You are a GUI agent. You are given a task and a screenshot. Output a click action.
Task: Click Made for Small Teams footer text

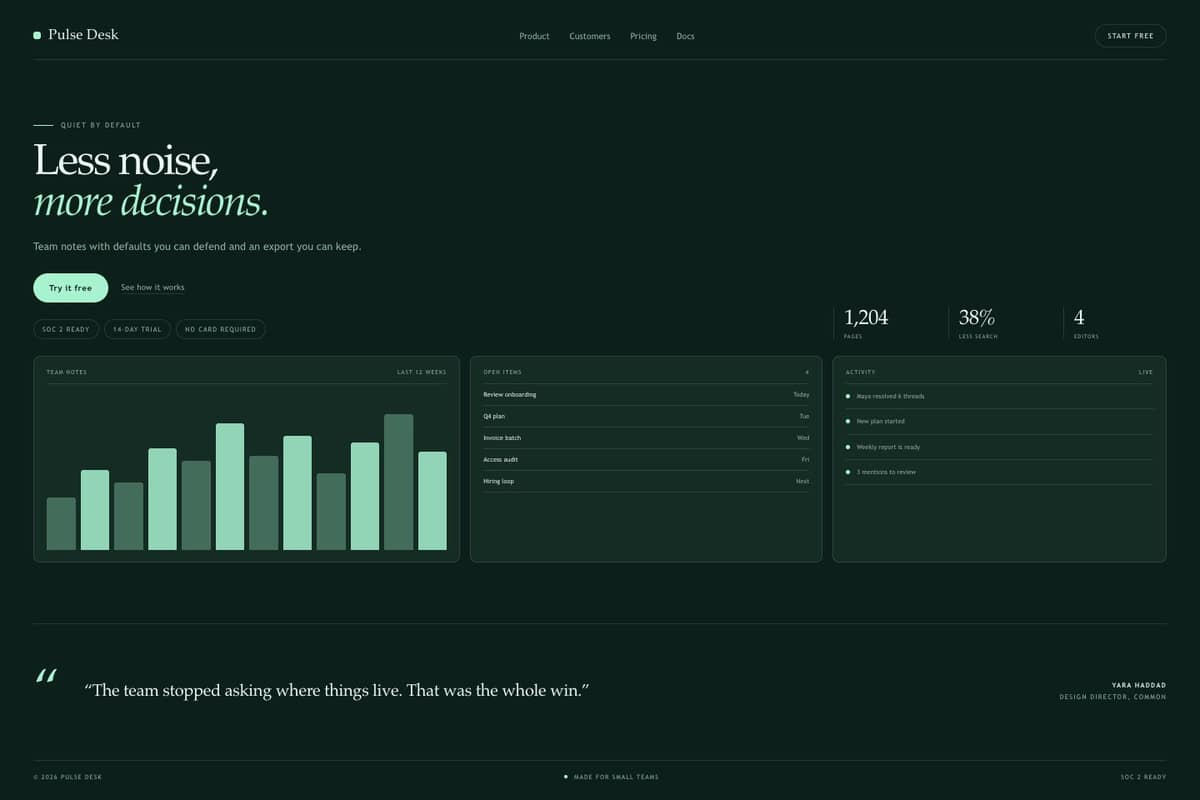point(616,777)
